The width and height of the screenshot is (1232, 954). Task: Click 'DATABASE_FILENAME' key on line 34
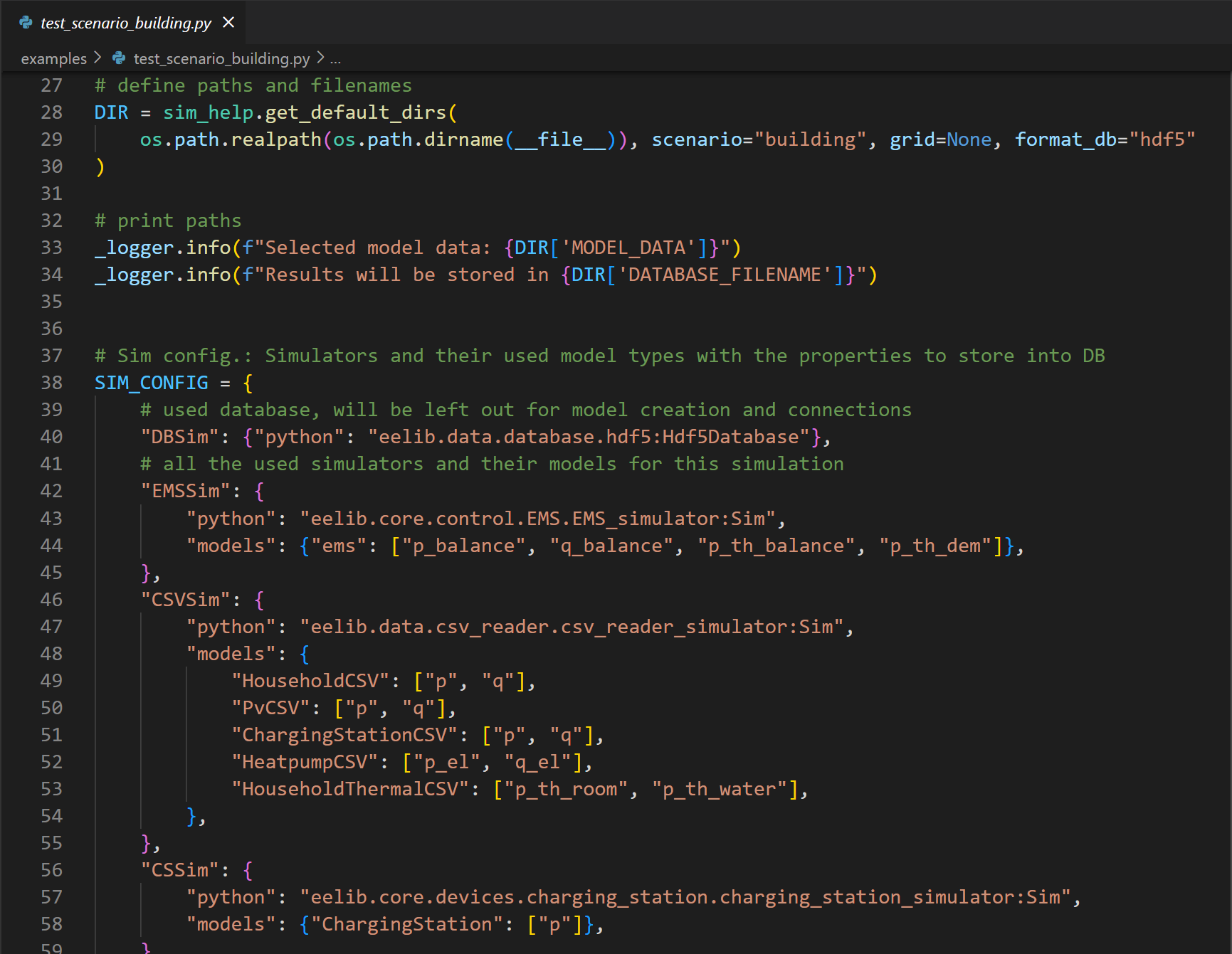(x=725, y=275)
